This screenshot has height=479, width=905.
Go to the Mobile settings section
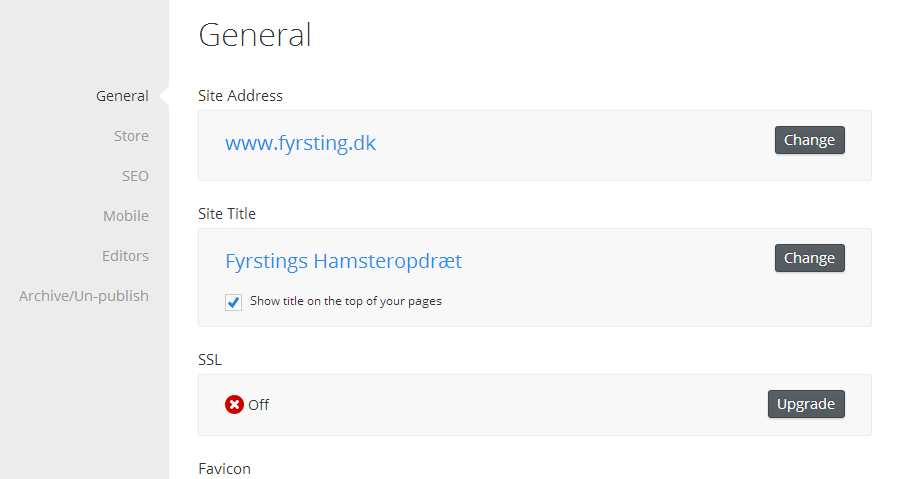click(126, 216)
